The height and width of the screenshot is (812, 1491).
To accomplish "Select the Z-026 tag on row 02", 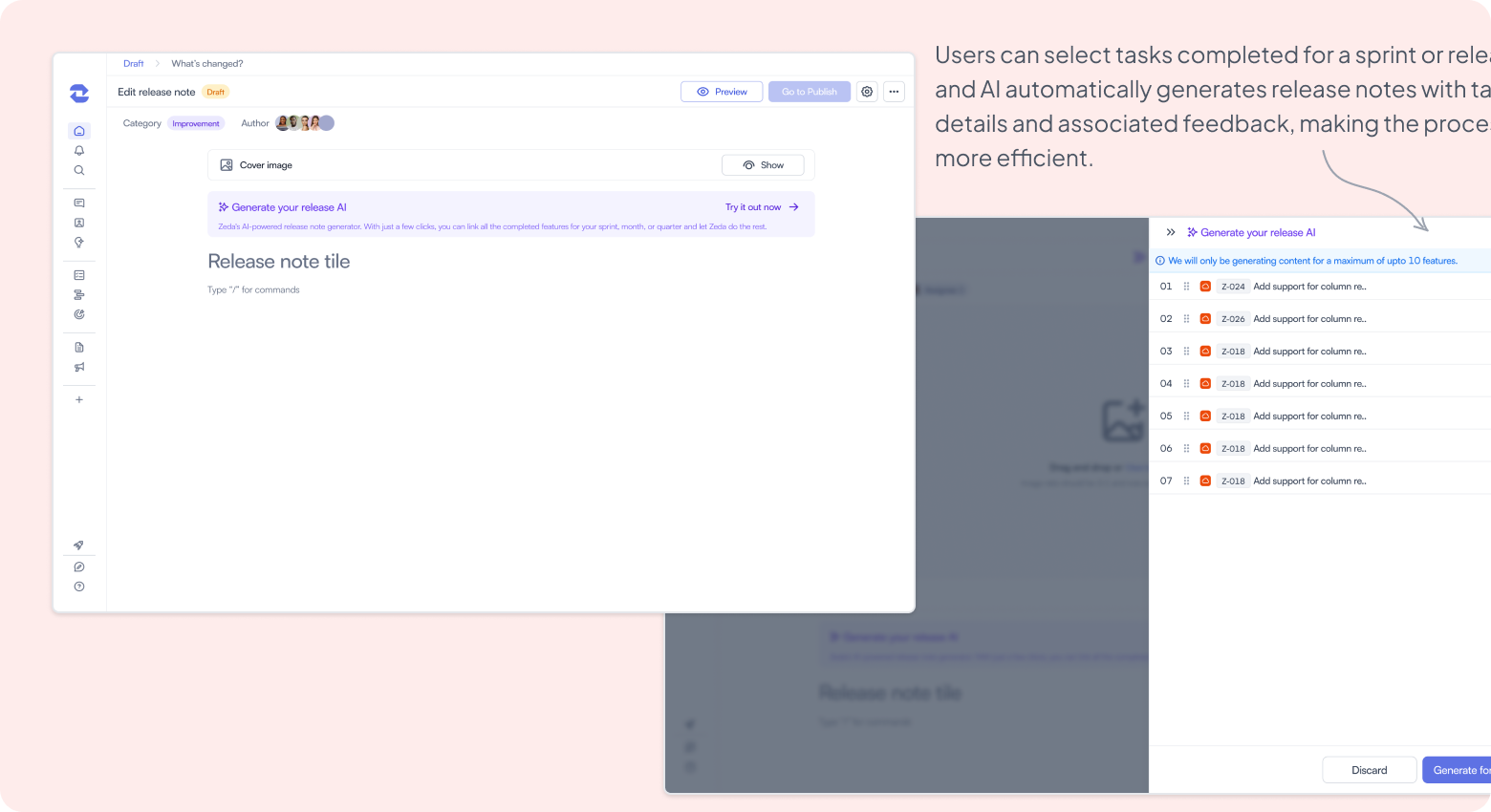I will (x=1233, y=319).
